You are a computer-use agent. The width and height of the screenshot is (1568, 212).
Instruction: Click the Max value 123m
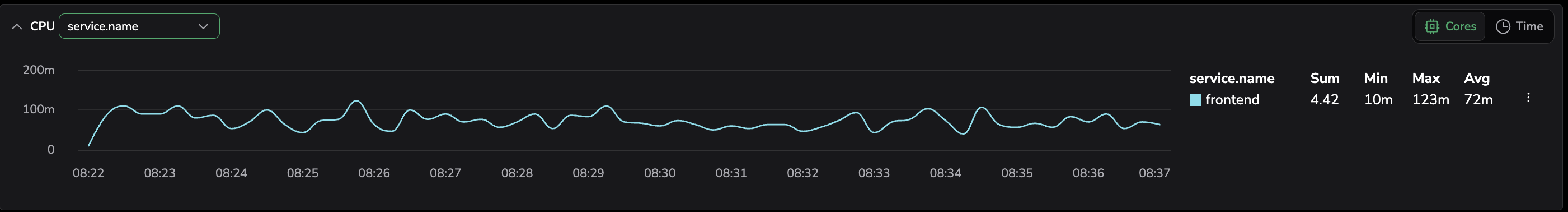(x=1430, y=100)
